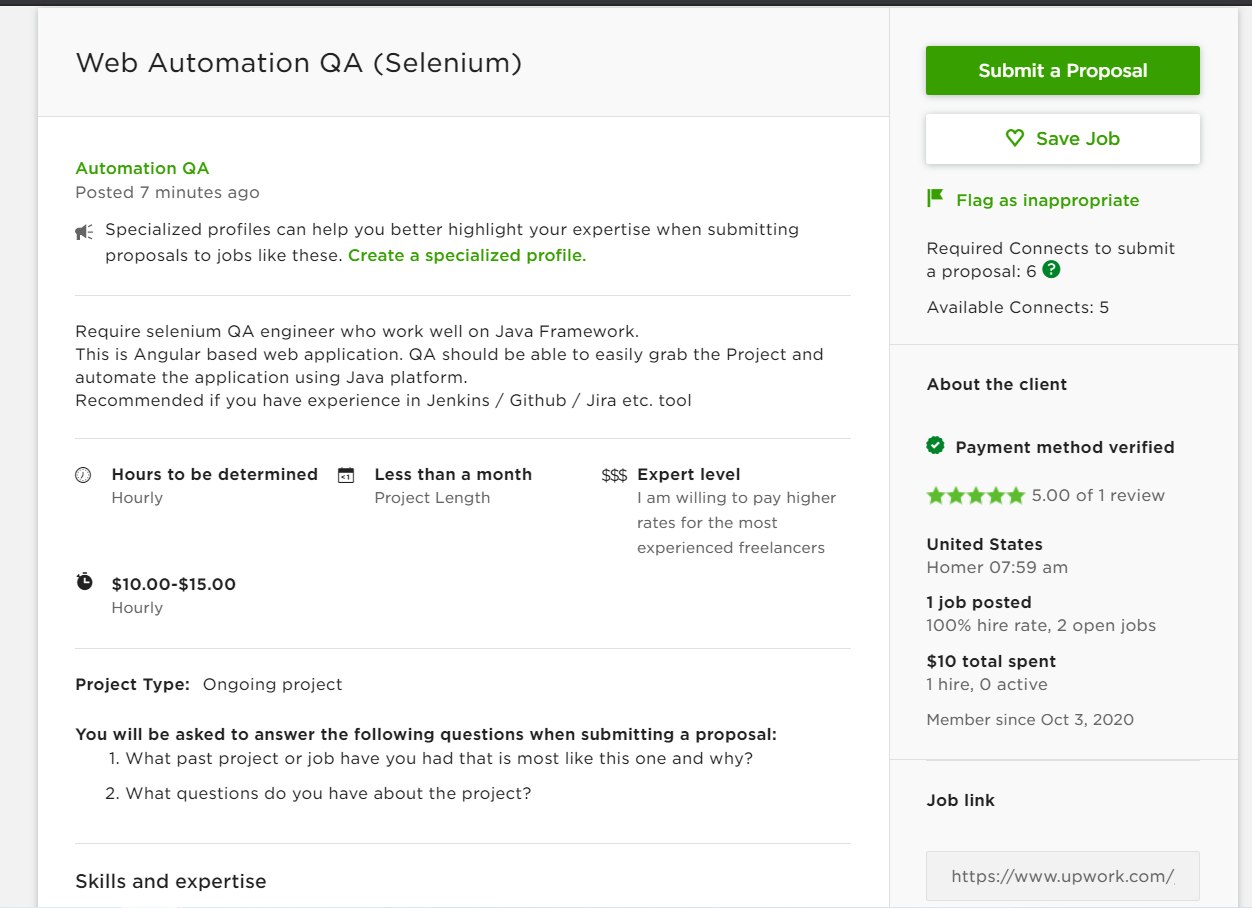
Task: Click the heart icon on Save Job
Action: pyautogui.click(x=1014, y=138)
